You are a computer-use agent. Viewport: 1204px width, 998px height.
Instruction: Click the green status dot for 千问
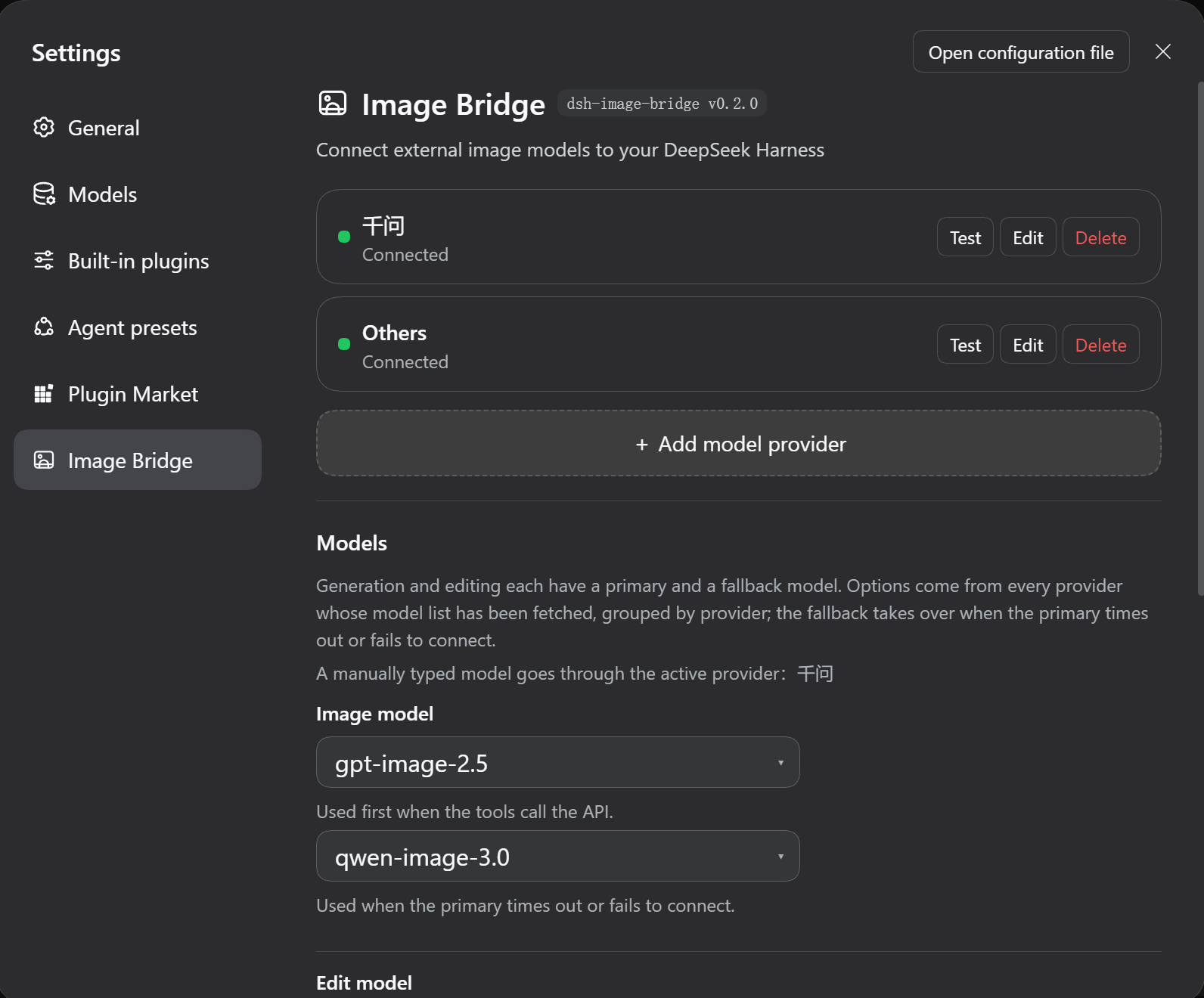pyautogui.click(x=344, y=237)
